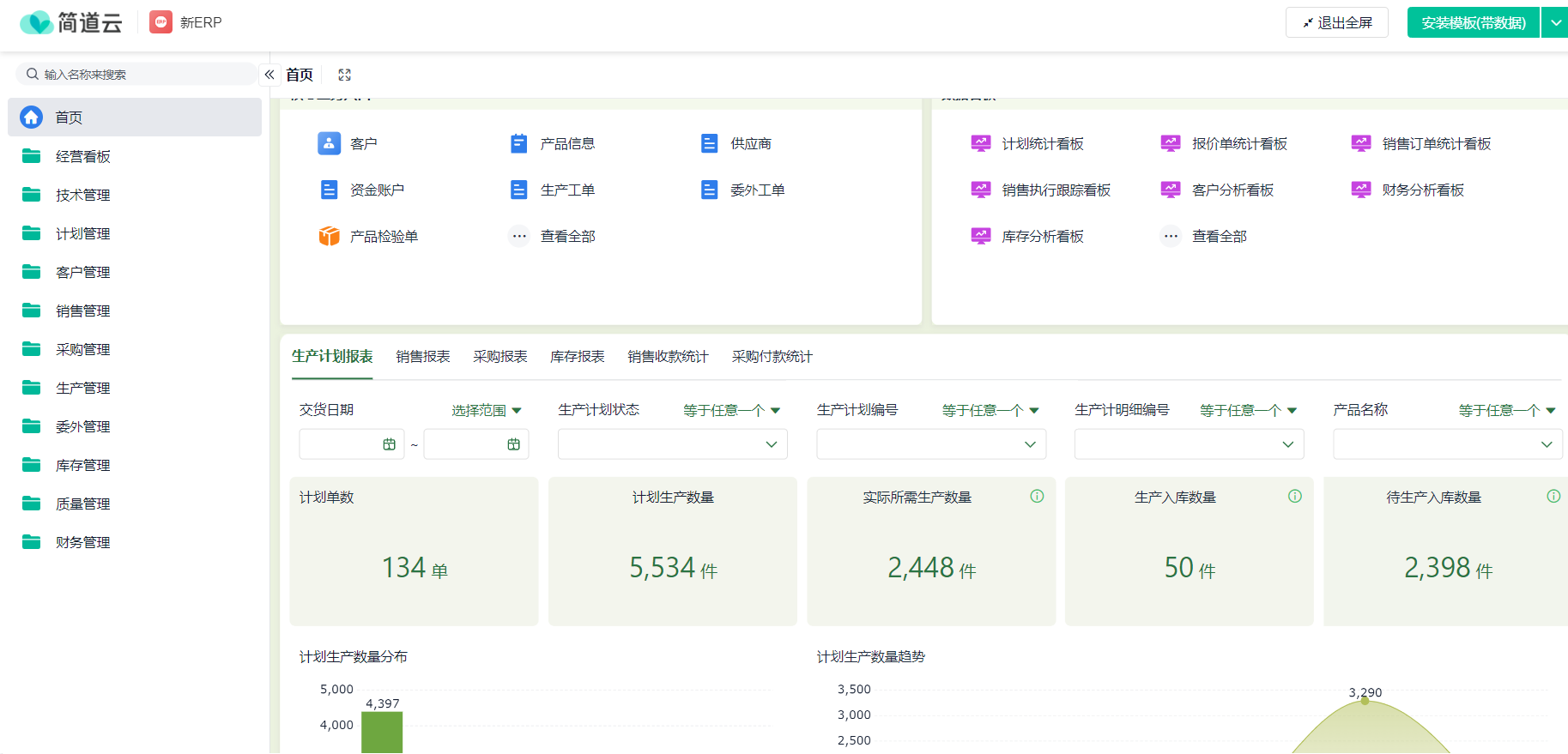Screen dimensions: 1568x754
Task: Open install template dropdown arrow
Action: click(x=1555, y=22)
